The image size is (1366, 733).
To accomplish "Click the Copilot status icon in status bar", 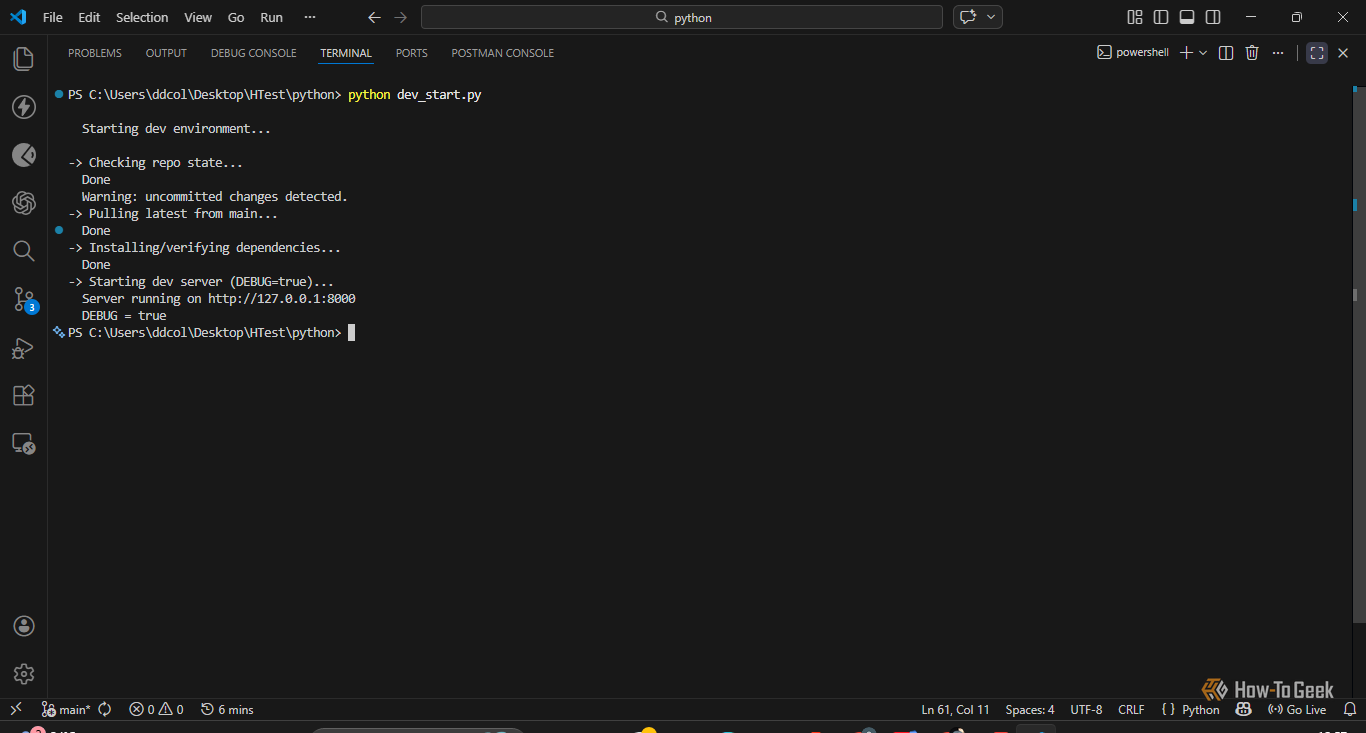I will coord(1243,709).
